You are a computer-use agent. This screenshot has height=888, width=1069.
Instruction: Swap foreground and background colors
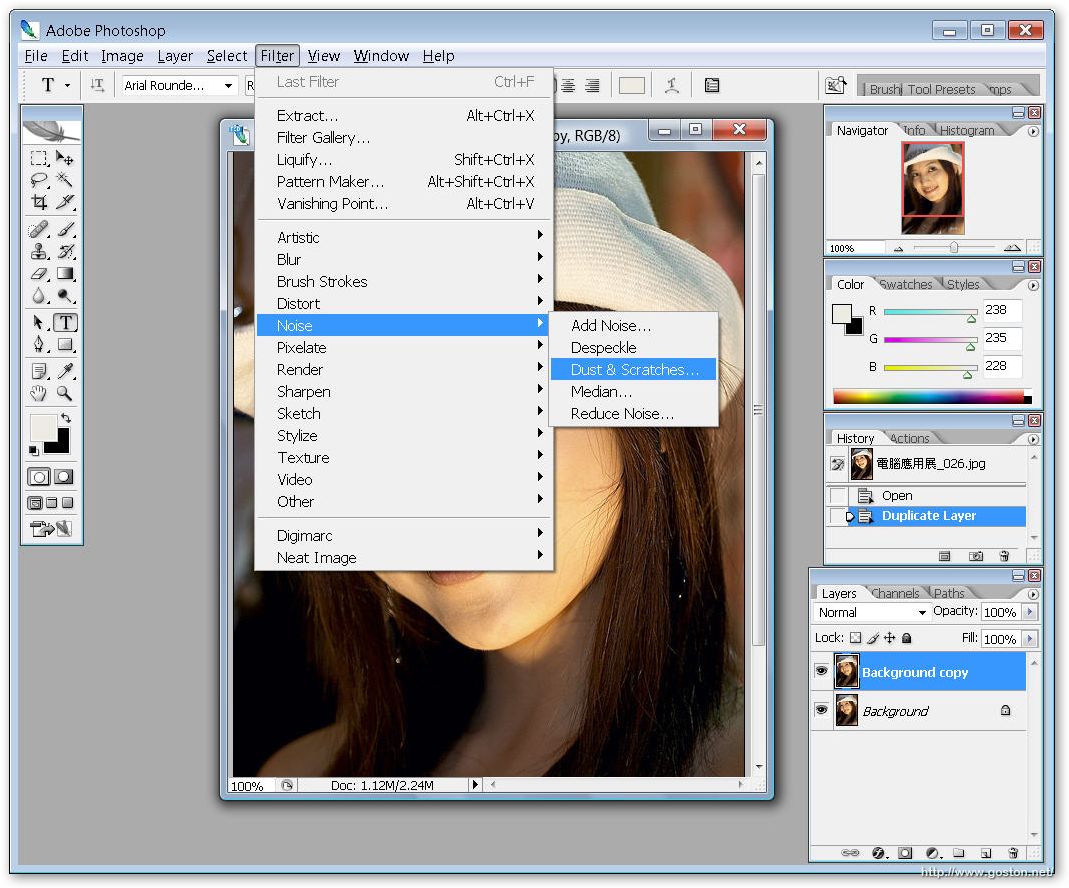[x=65, y=418]
